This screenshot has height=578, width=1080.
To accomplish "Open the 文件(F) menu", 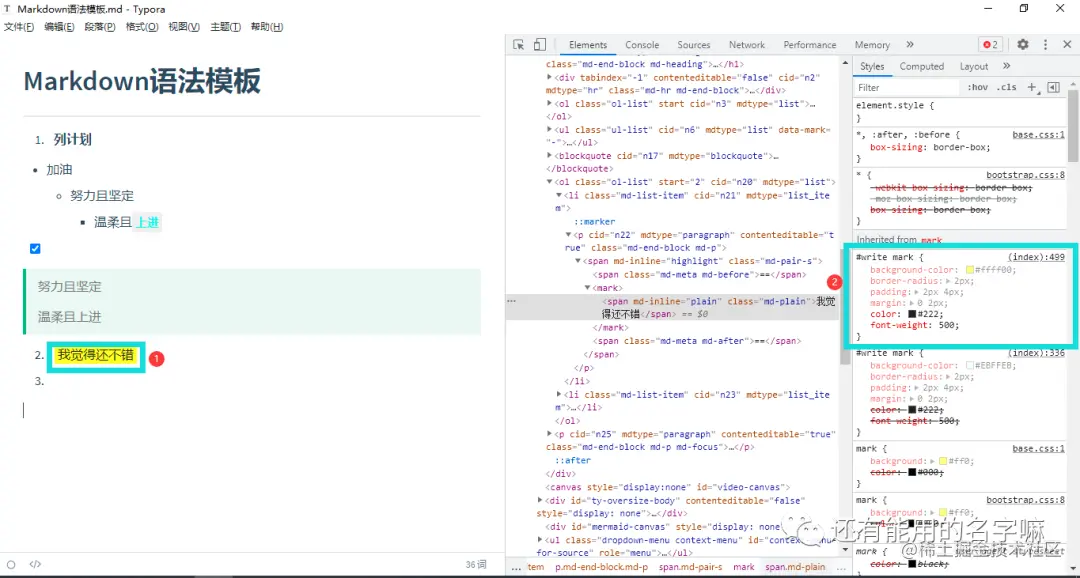I will click(19, 27).
